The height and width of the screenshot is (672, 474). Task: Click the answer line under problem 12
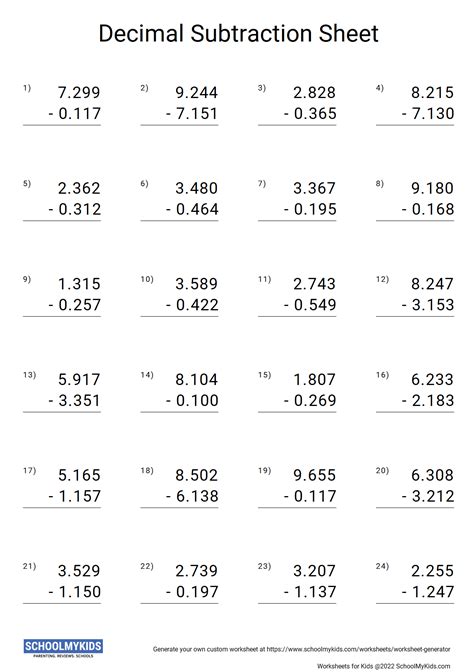tap(415, 316)
